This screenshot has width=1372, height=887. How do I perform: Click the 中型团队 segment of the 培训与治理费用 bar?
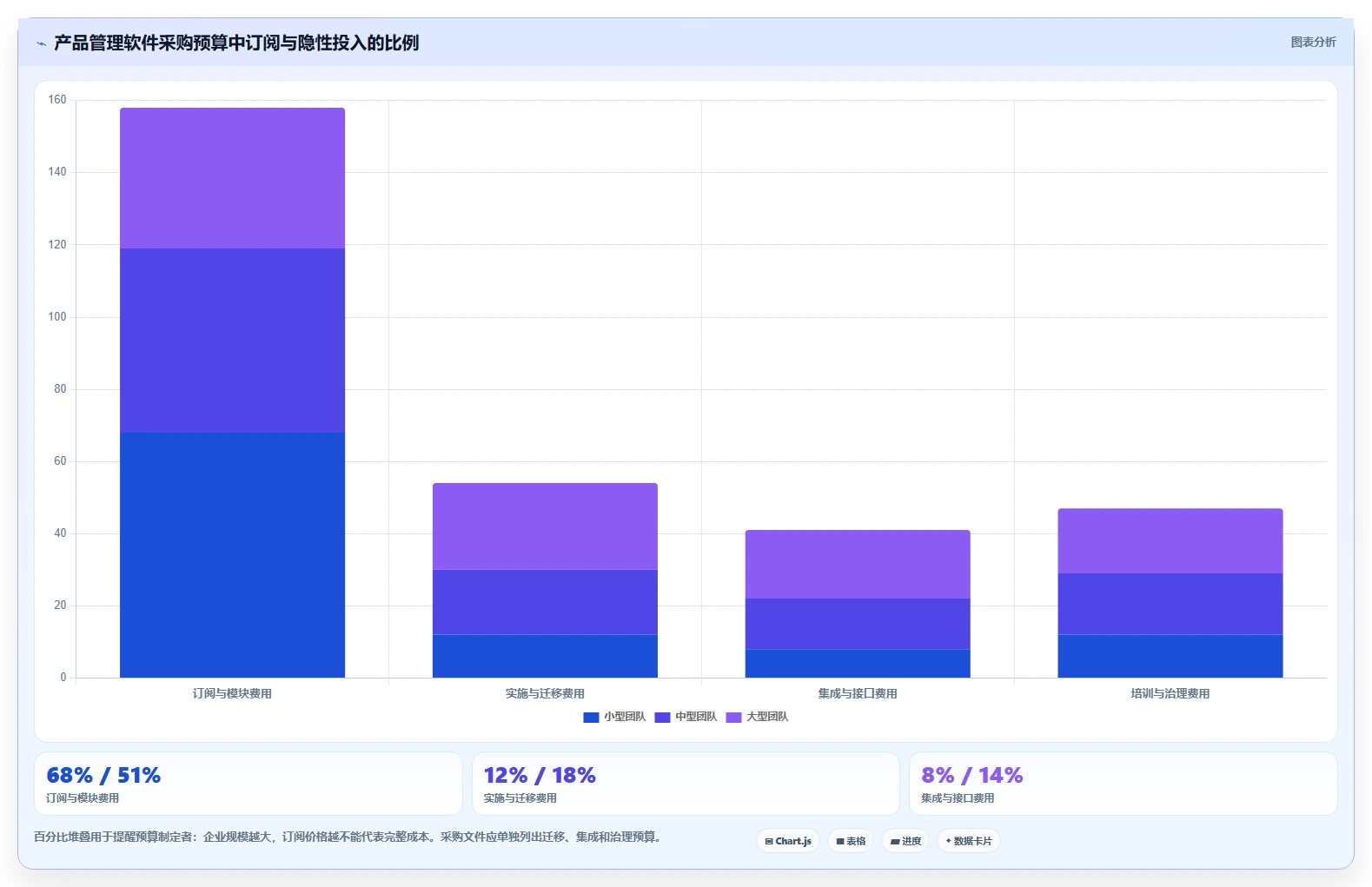(1170, 604)
